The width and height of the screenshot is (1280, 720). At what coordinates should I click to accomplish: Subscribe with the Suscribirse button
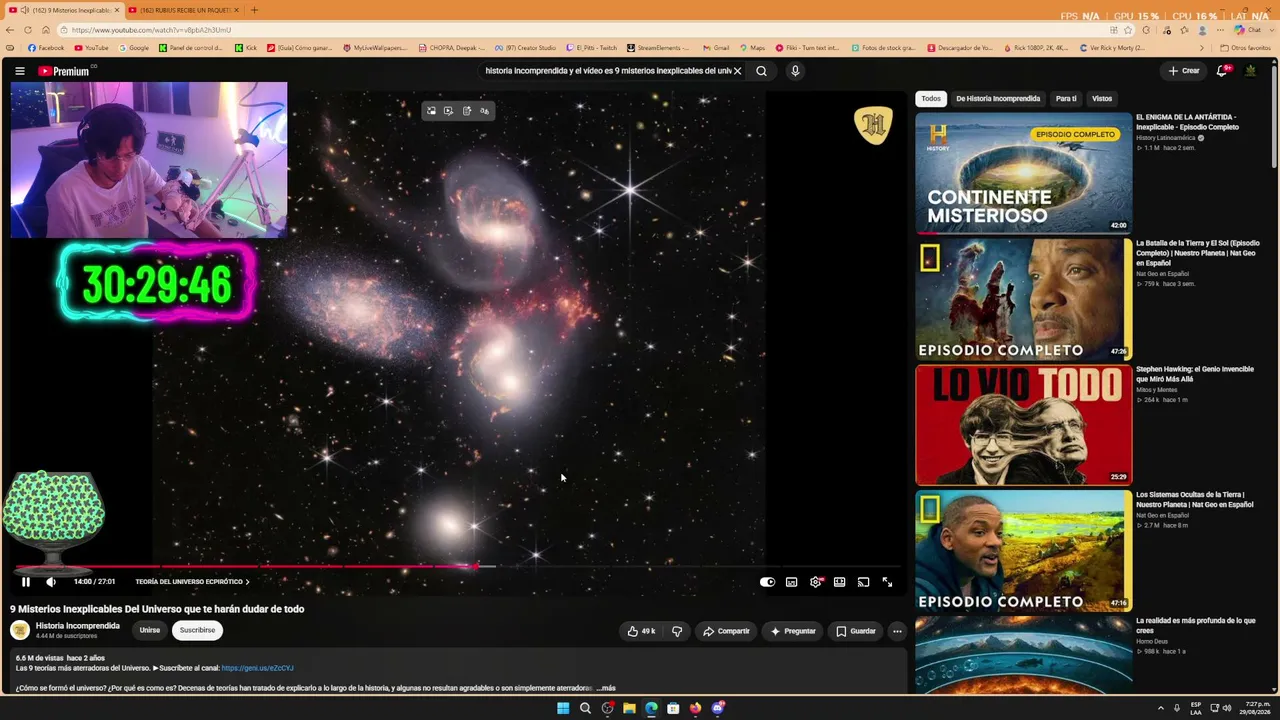pos(197,630)
